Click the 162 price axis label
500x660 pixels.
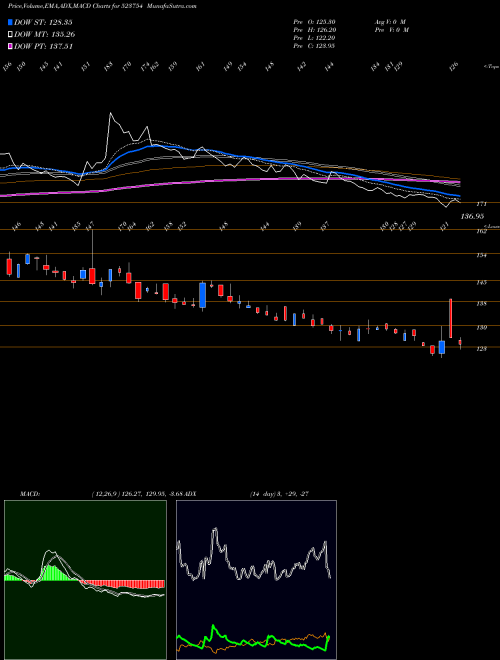(x=481, y=231)
